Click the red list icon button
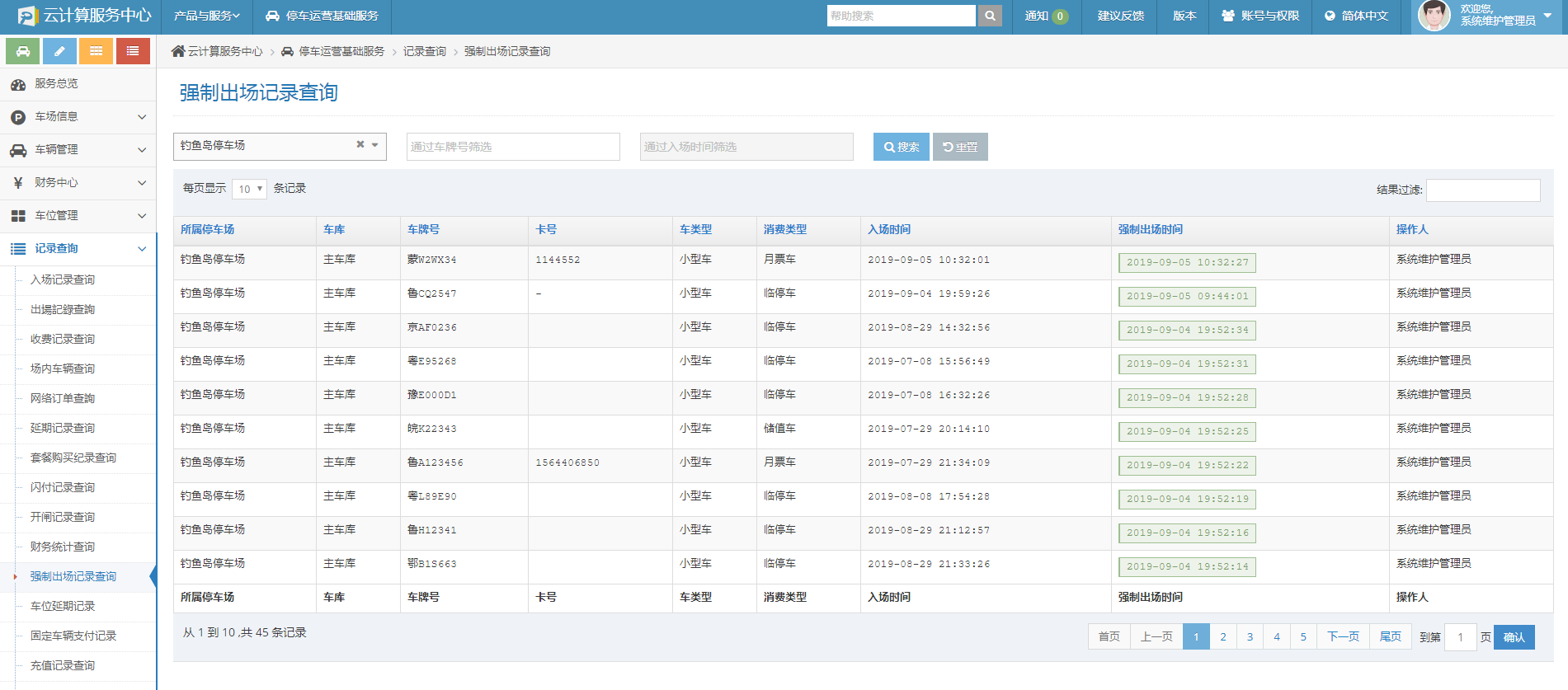This screenshot has height=690, width=1568. click(133, 51)
